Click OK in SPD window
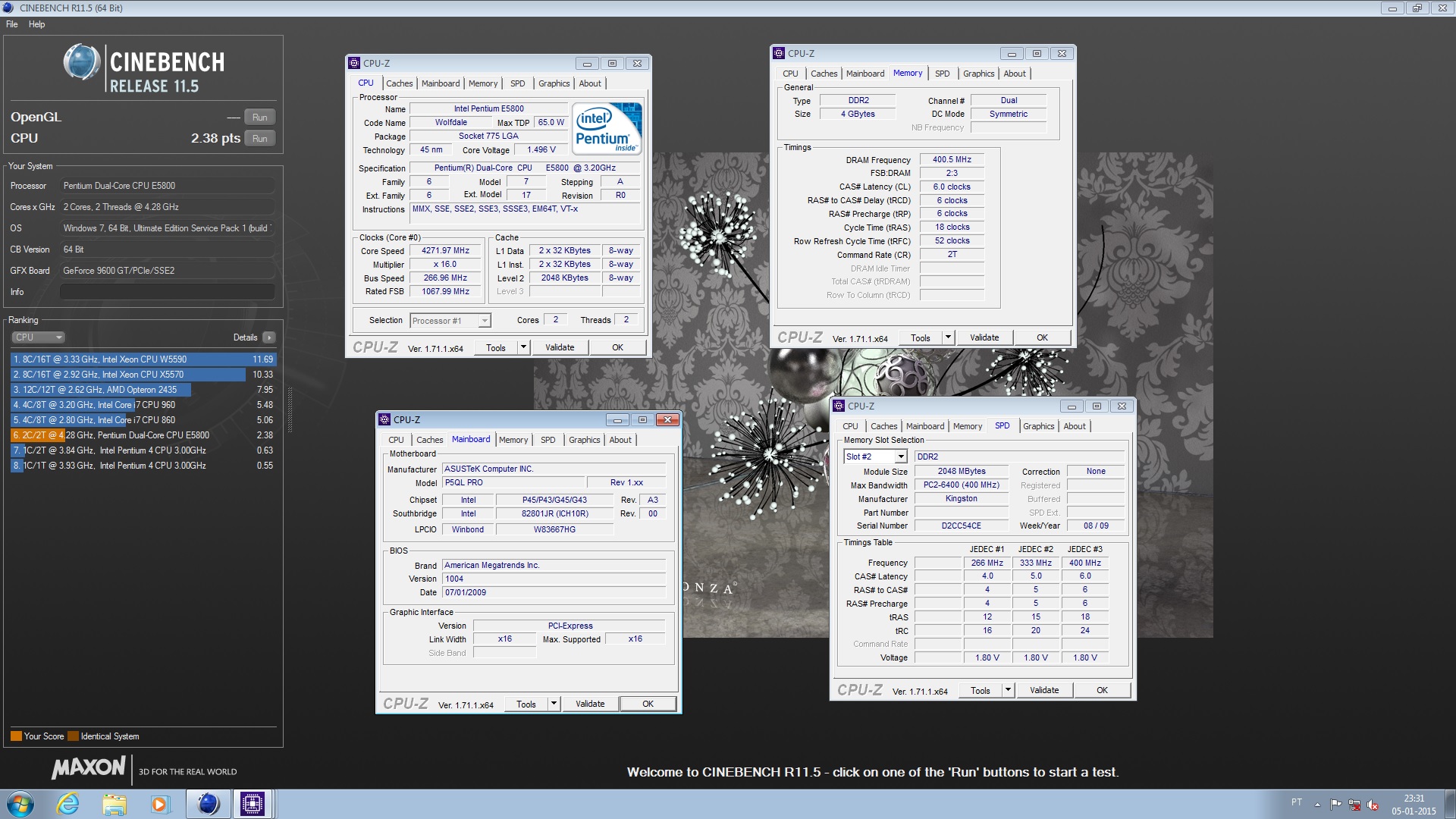 1102,690
